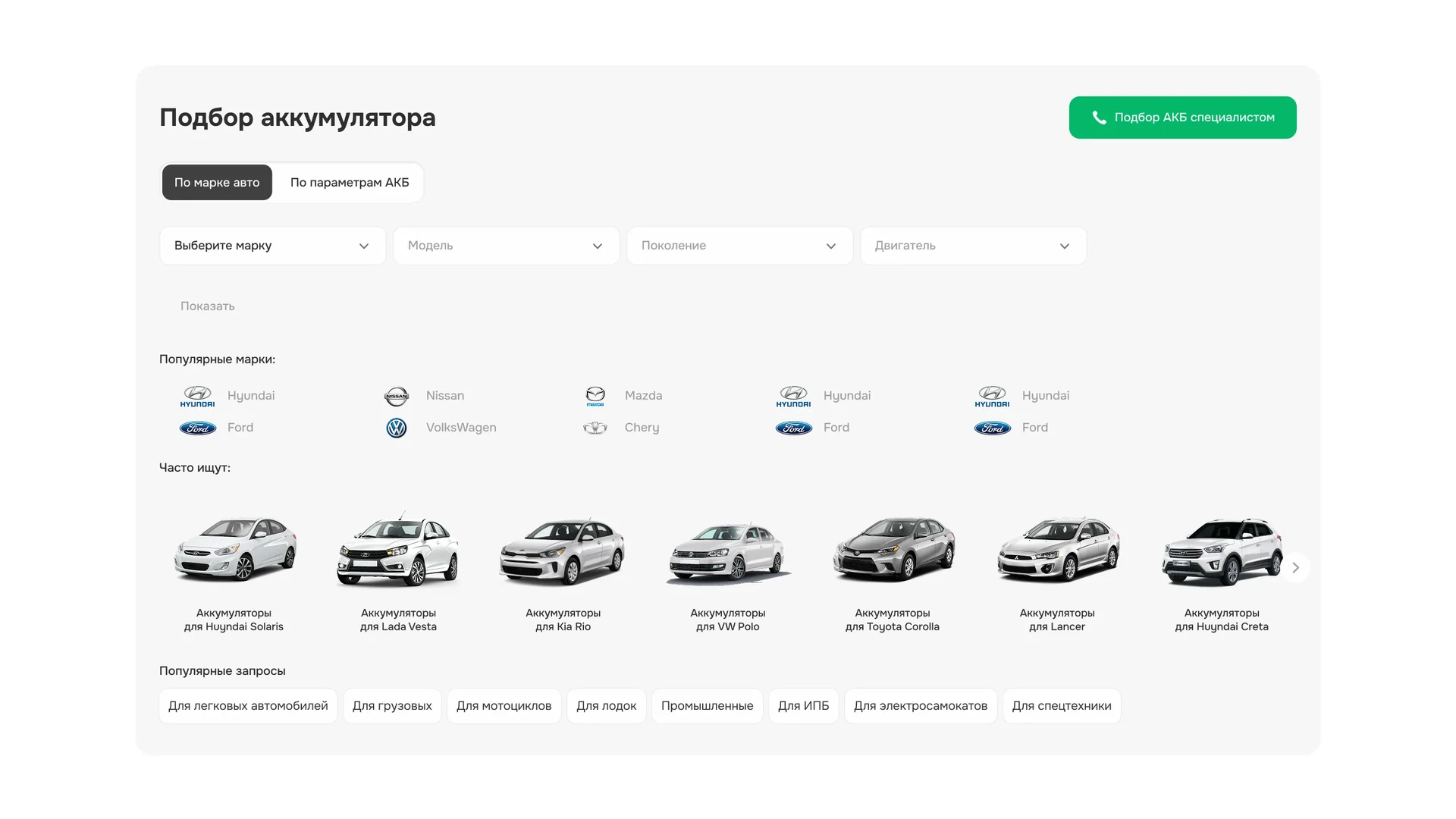
Task: Click the Nissan brand logo
Action: coord(397,396)
